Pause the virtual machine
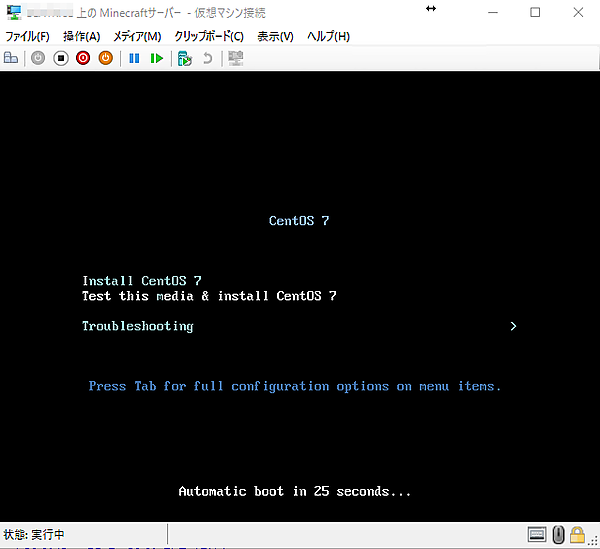Screen dimensions: 600x549 pos(134,59)
